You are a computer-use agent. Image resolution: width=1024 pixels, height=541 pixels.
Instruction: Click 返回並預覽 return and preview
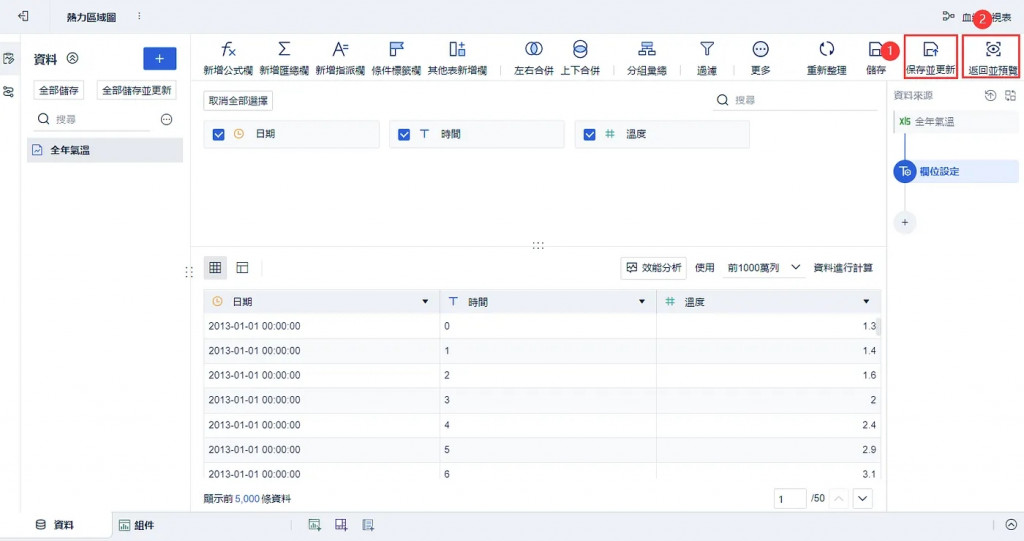tap(993, 58)
